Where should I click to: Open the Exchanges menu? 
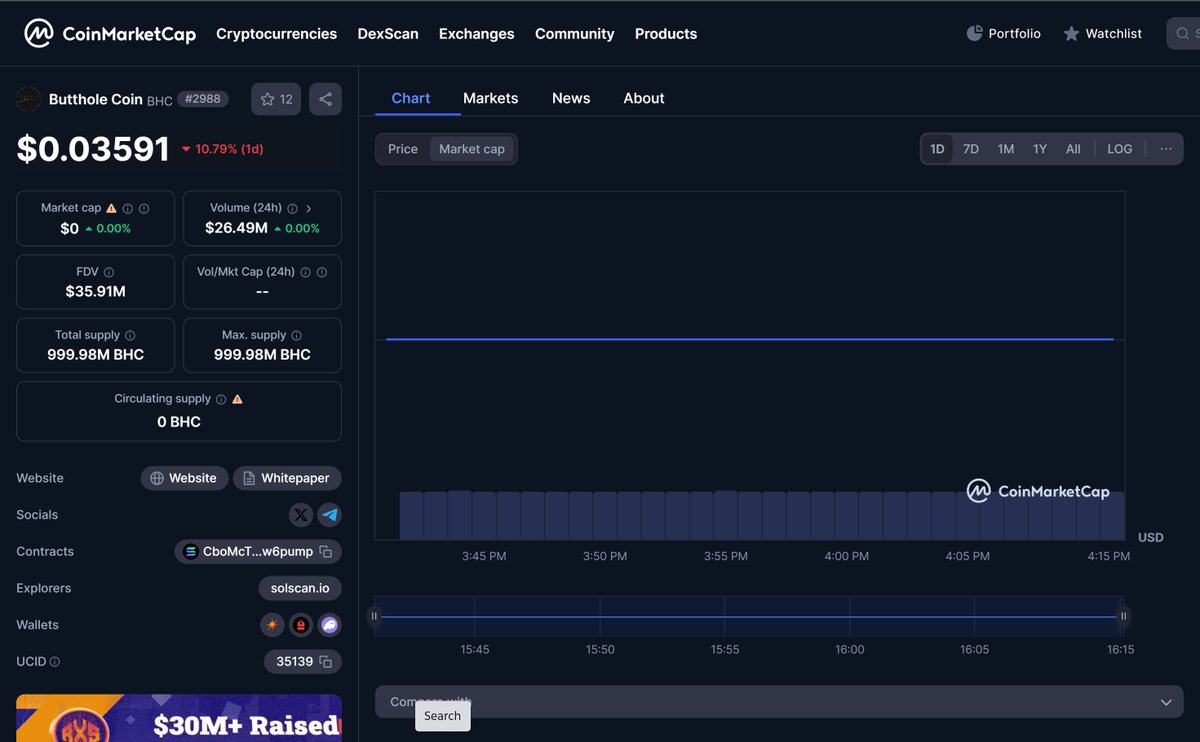pyautogui.click(x=477, y=34)
